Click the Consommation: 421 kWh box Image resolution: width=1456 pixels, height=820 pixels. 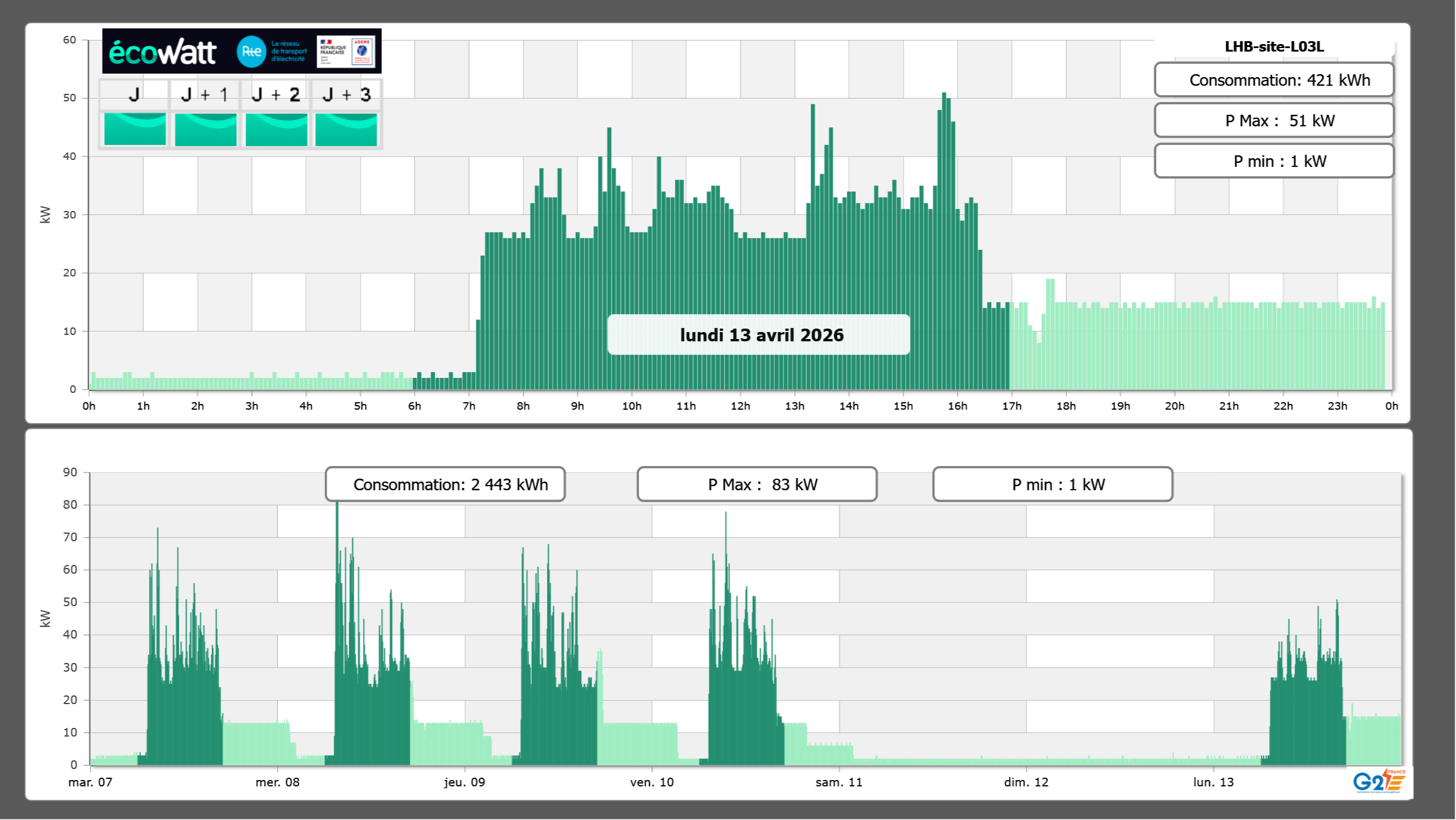[x=1274, y=80]
